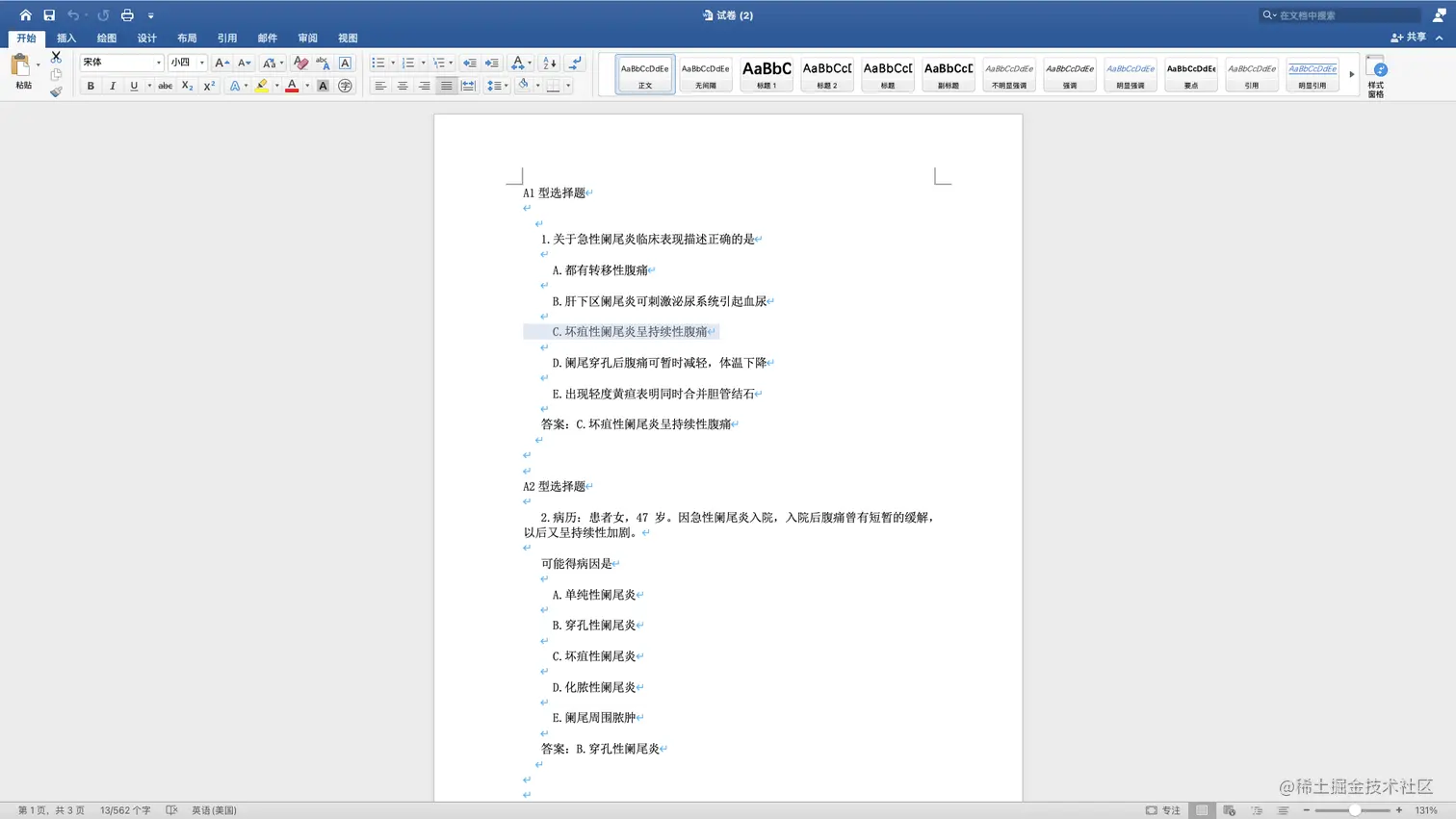The width and height of the screenshot is (1456, 819).
Task: Align text to the right
Action: coord(425,86)
